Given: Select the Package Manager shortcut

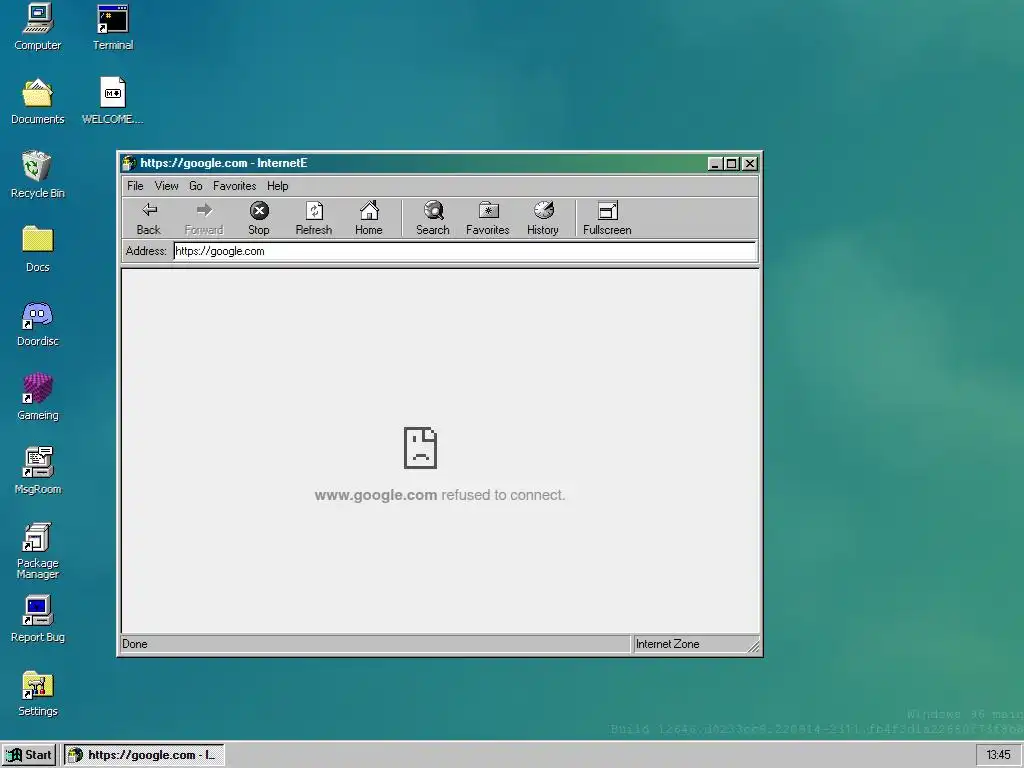Looking at the screenshot, I should pyautogui.click(x=38, y=551).
